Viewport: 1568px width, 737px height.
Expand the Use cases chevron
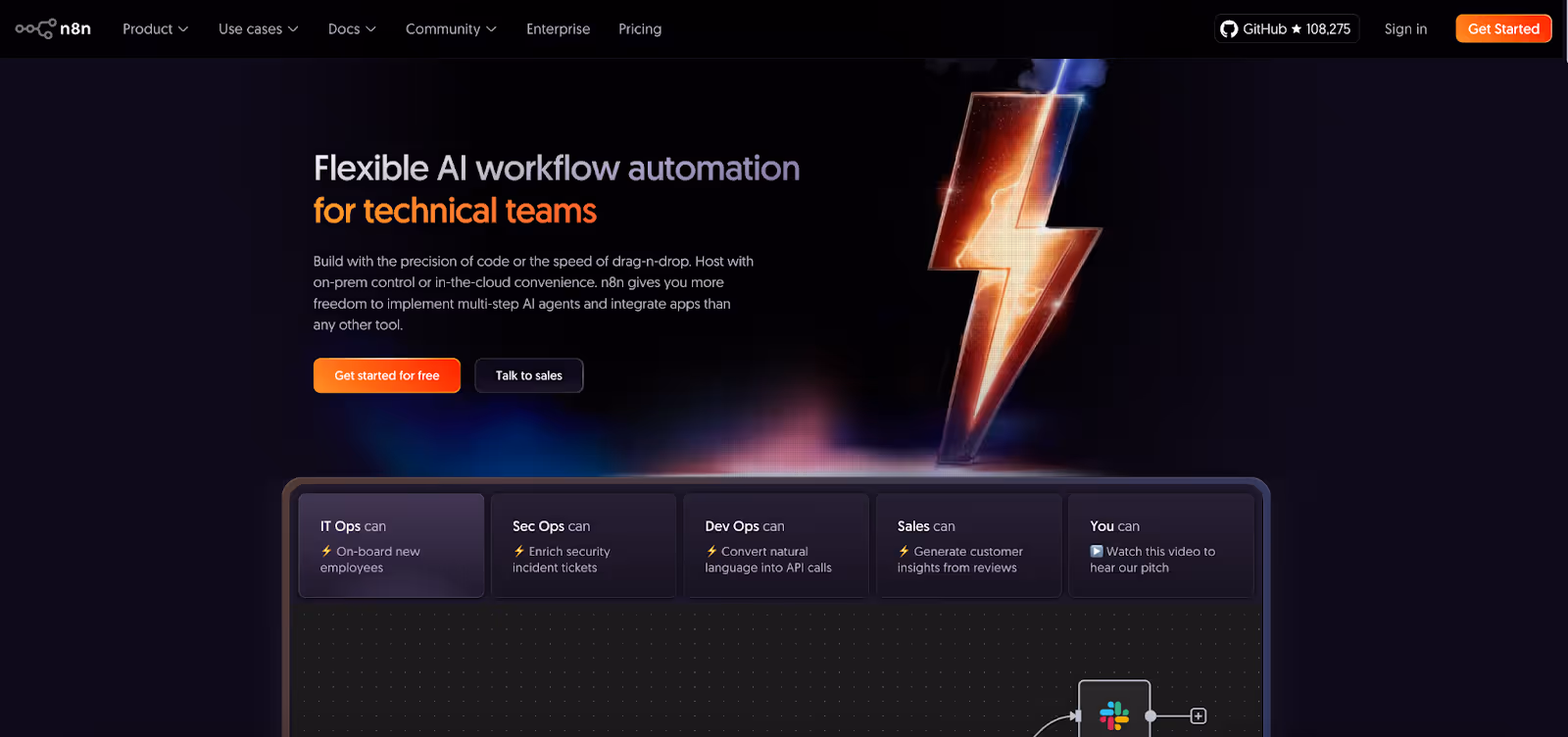(x=293, y=29)
